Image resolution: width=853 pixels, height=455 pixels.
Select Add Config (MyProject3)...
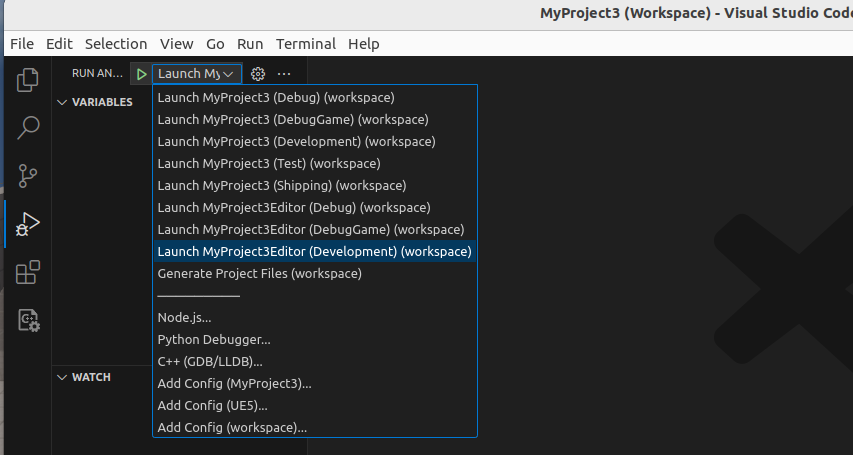[x=315, y=384]
